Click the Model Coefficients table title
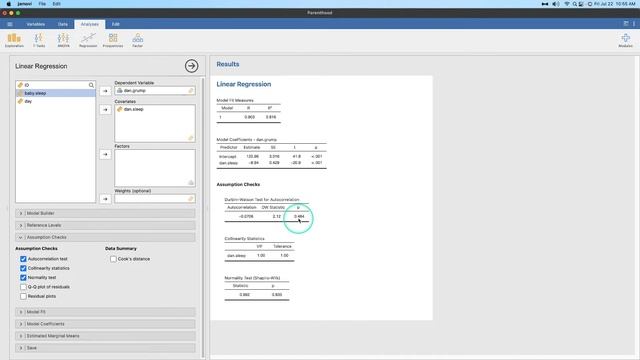This screenshot has width=640, height=360. tap(247, 140)
